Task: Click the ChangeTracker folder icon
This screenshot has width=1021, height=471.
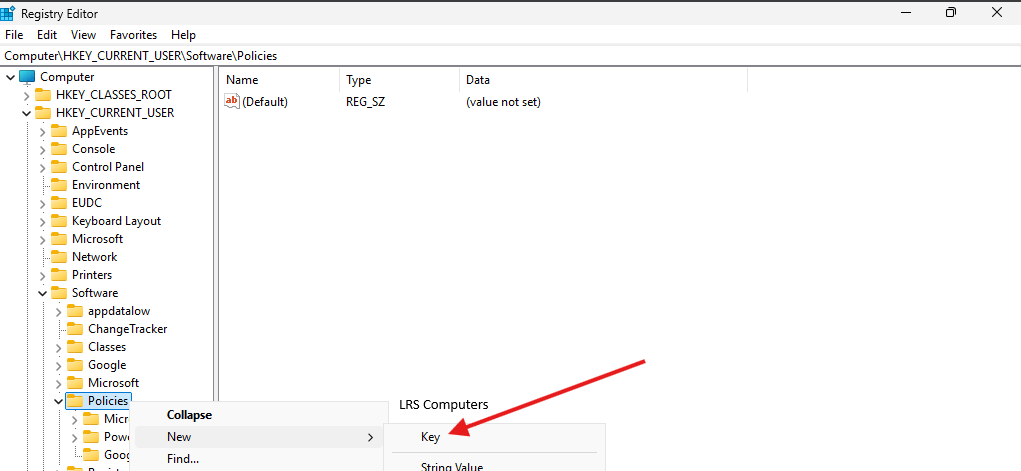Action: coord(75,329)
